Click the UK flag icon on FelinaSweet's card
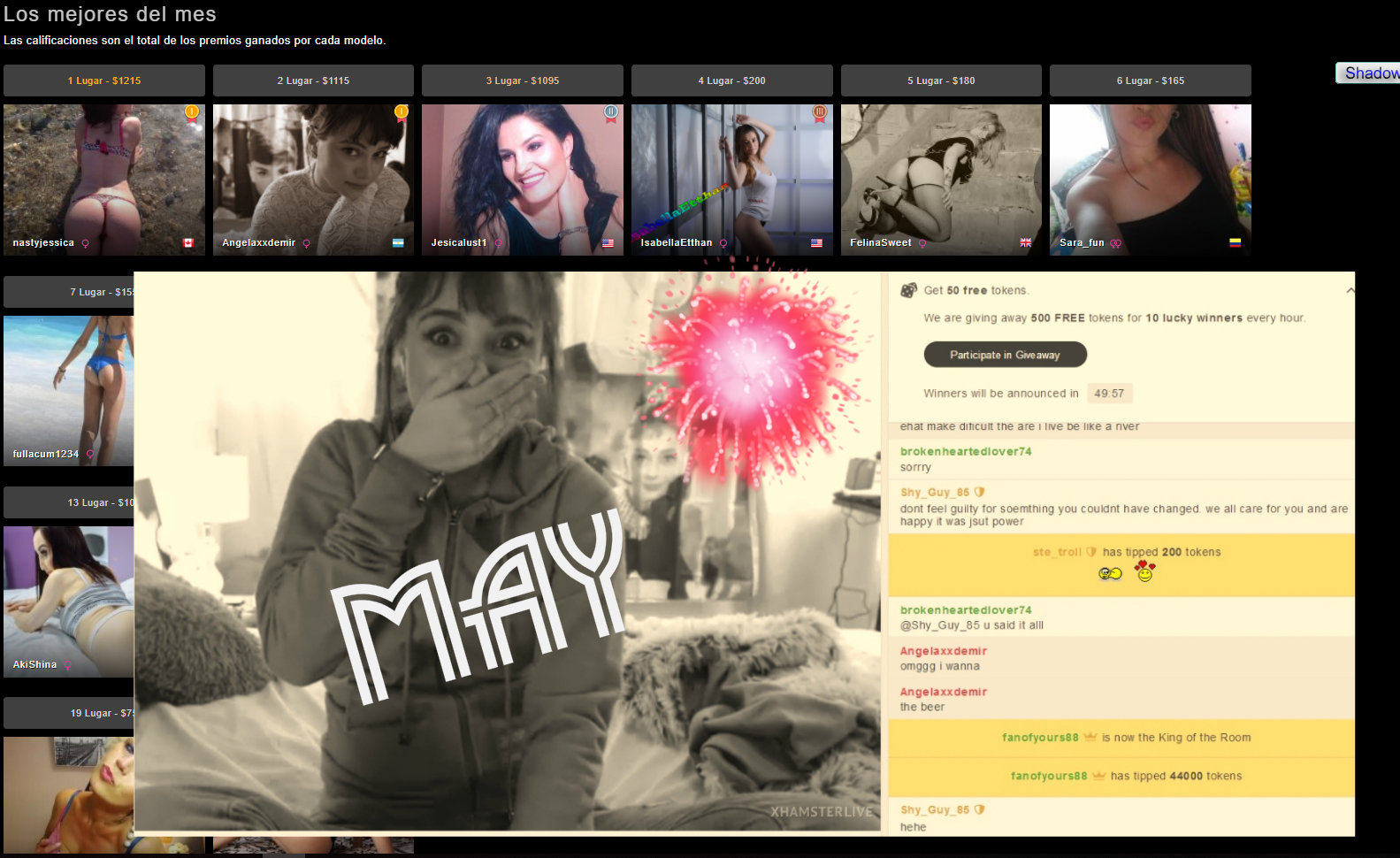 (1025, 243)
